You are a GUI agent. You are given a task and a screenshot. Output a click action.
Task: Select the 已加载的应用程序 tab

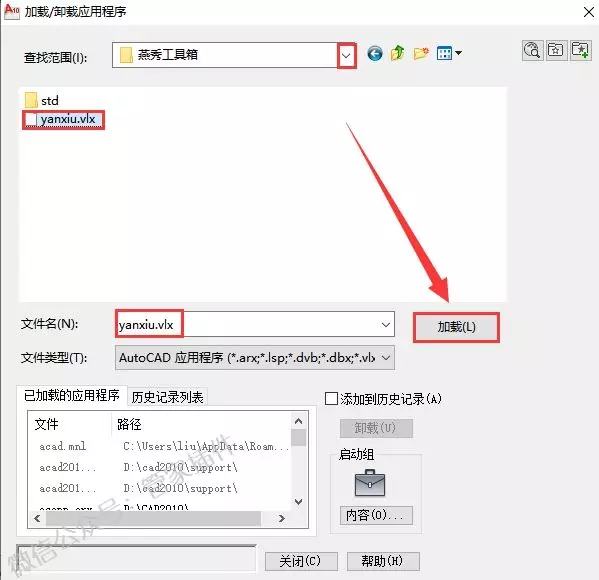pyautogui.click(x=72, y=395)
